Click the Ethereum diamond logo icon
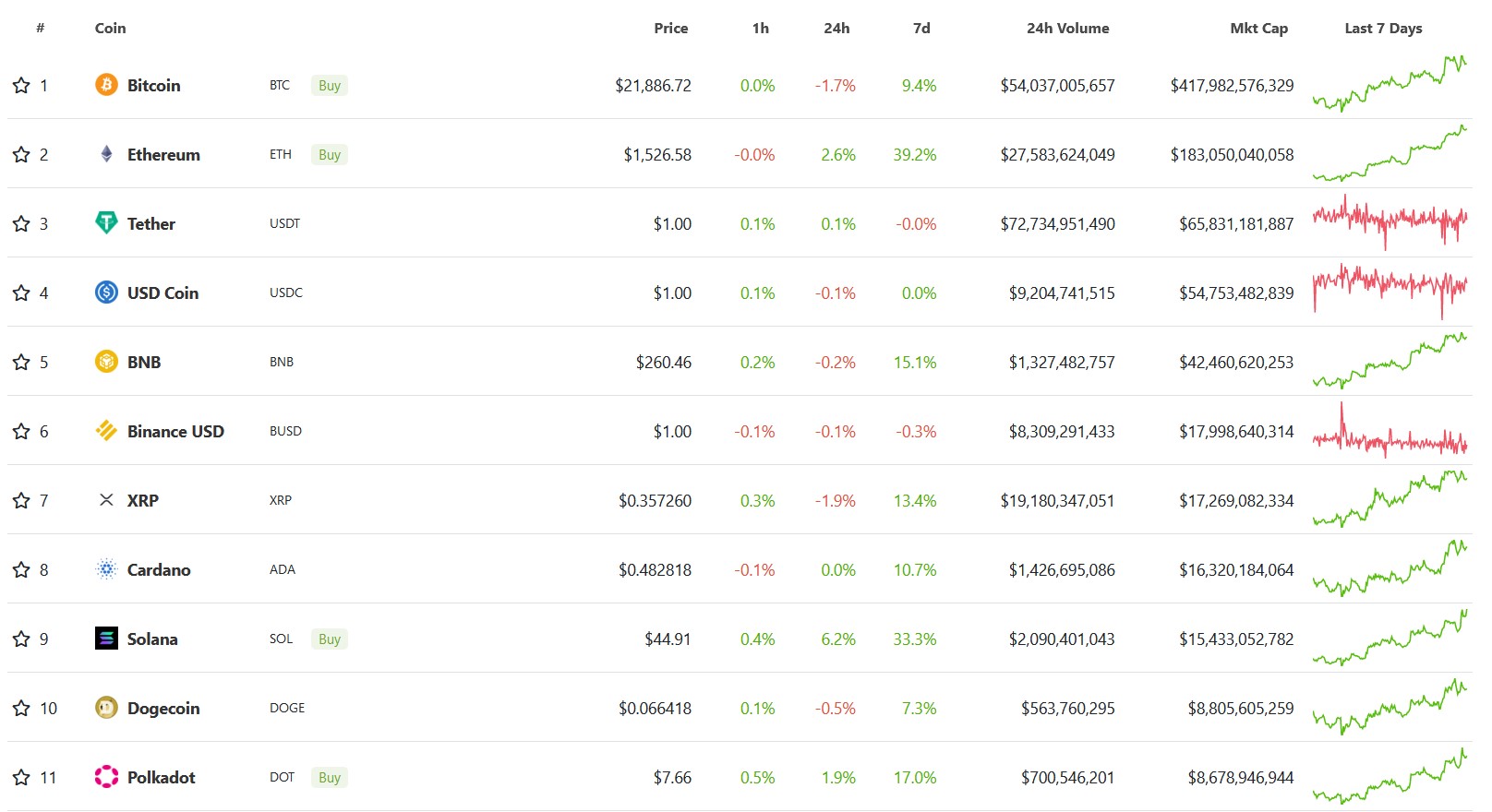 (106, 154)
